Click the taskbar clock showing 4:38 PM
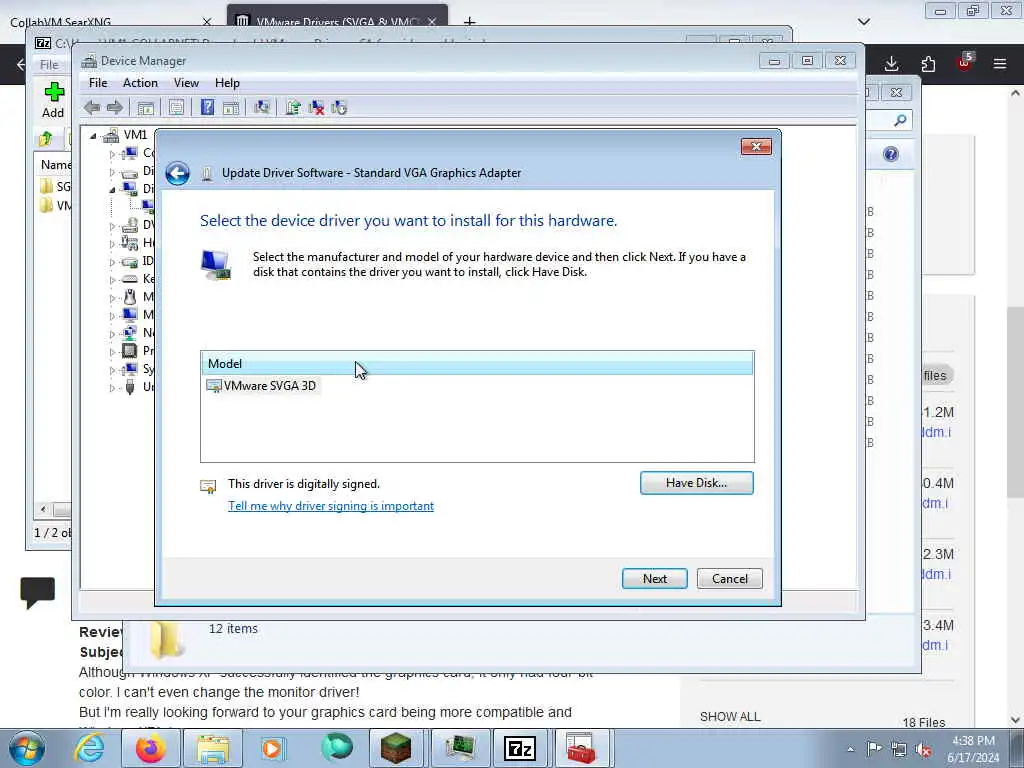Screen dimensions: 1024x768 tap(973, 749)
